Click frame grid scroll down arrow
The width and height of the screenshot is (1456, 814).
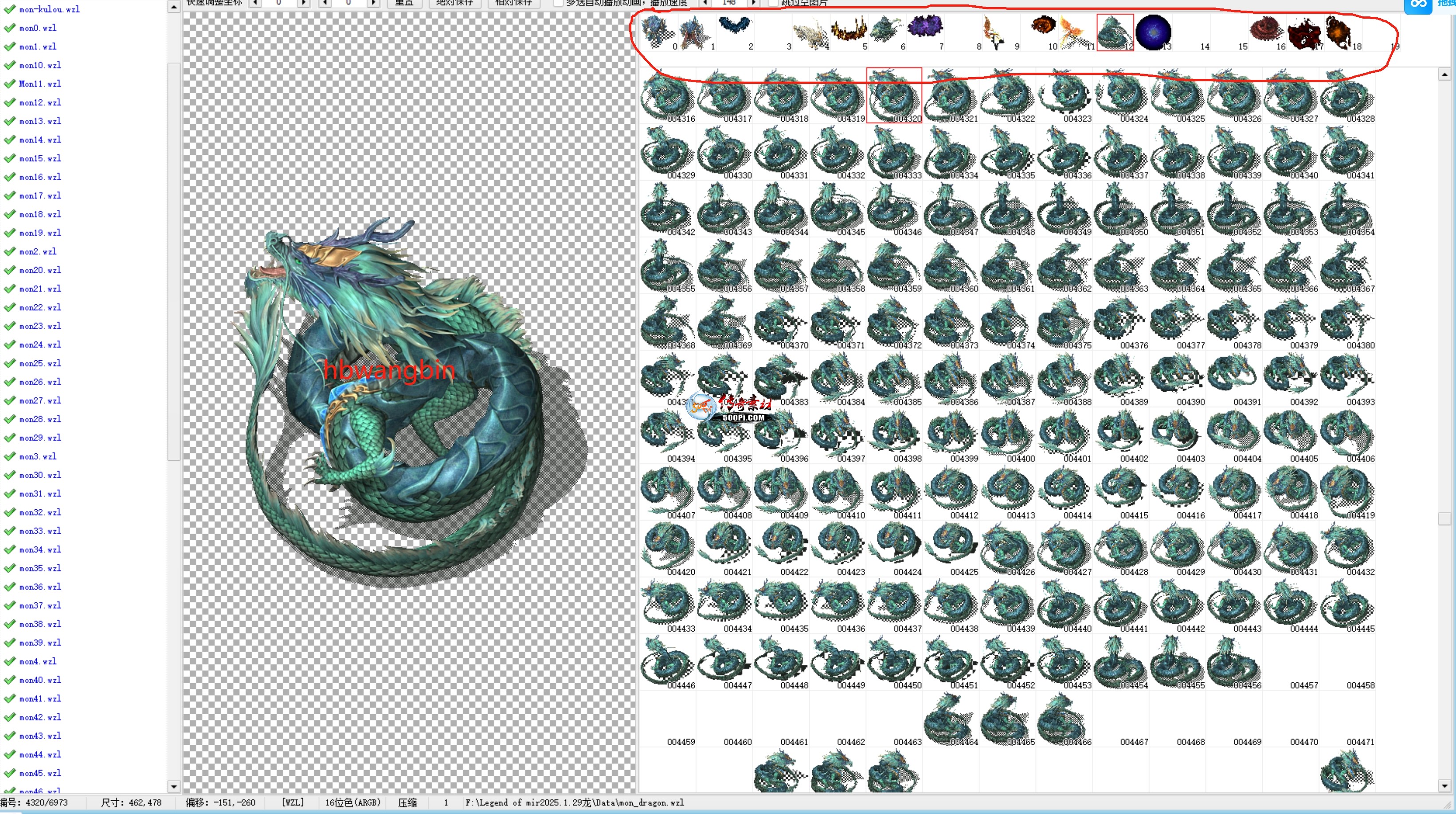(x=1444, y=786)
